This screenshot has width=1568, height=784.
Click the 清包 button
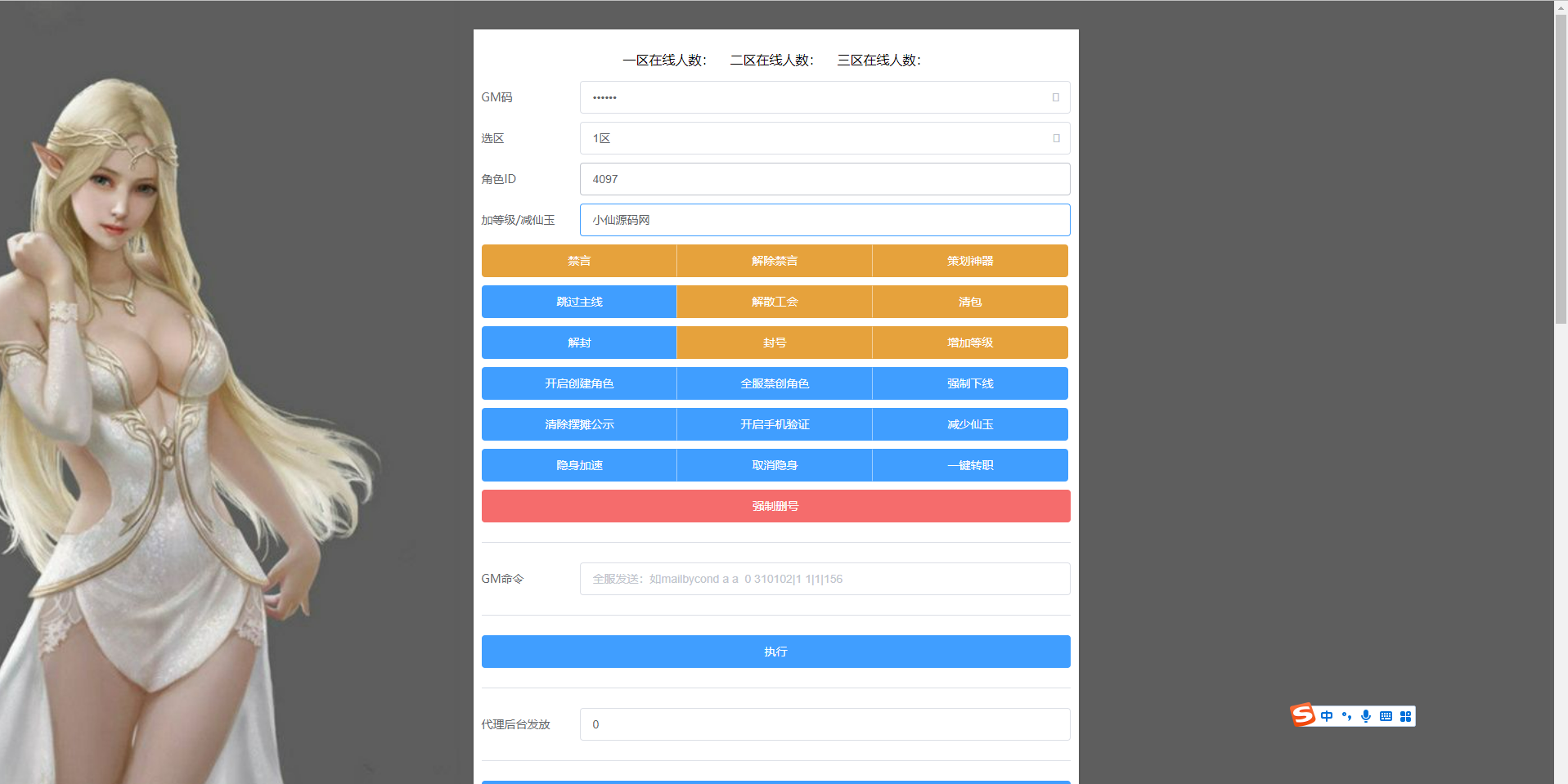tap(970, 302)
